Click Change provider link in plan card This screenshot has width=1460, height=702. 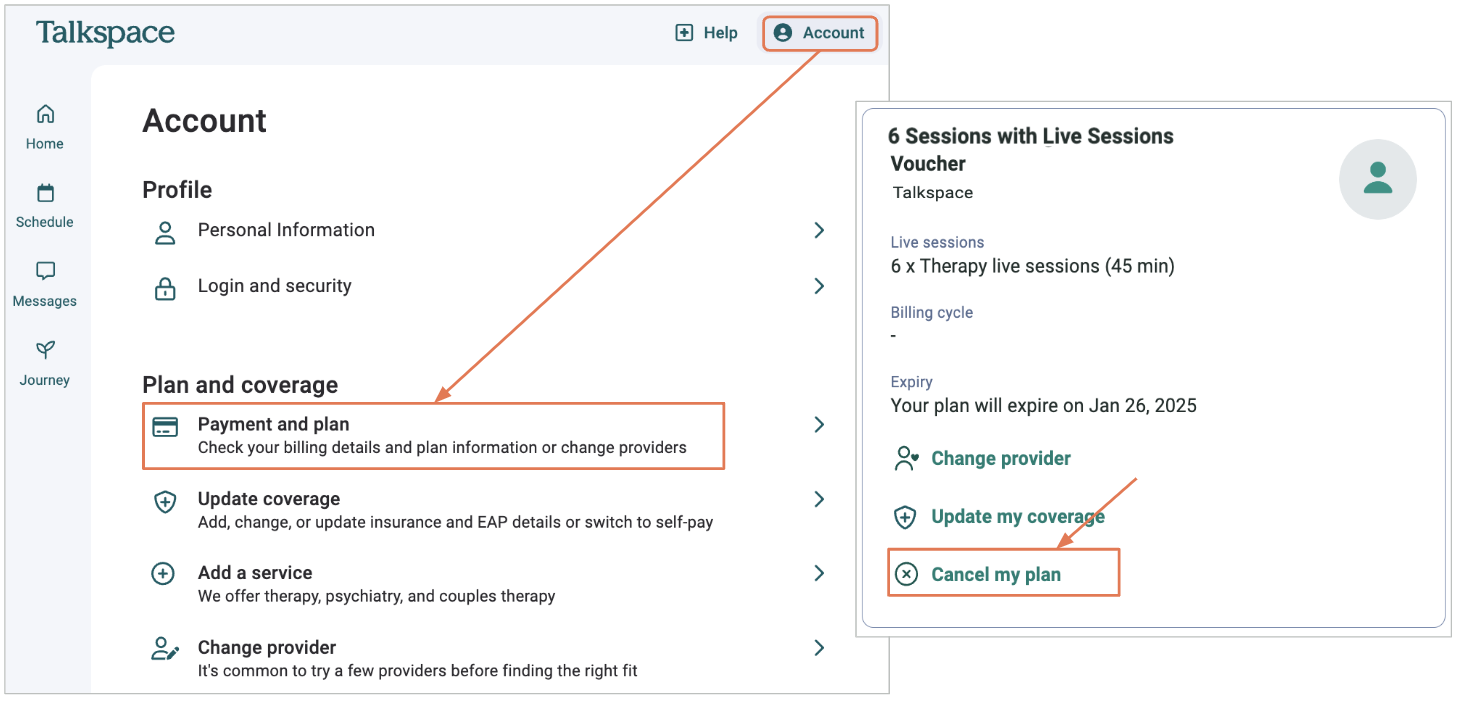pyautogui.click(x=1001, y=459)
